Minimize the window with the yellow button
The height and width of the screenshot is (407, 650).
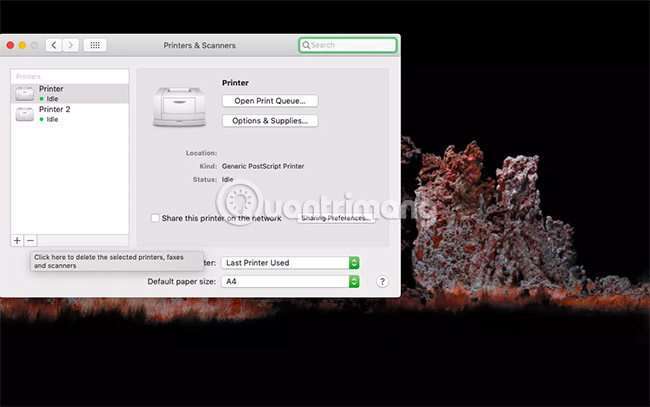coord(22,45)
